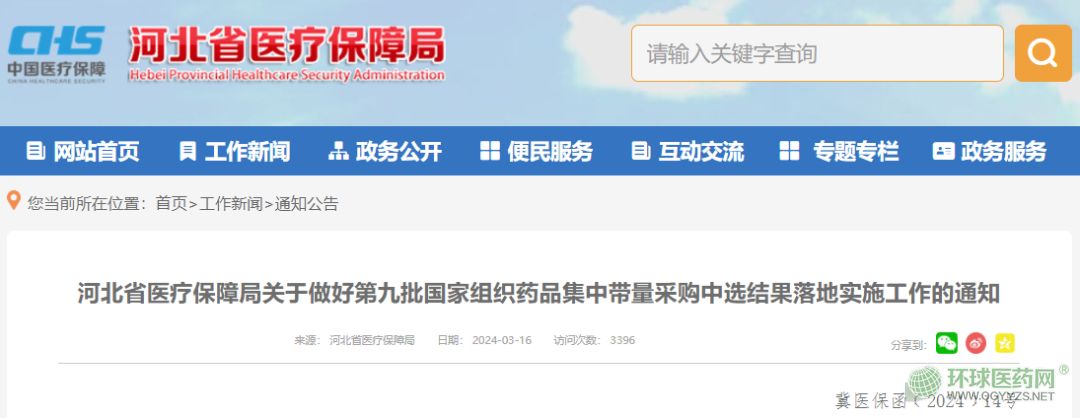Share to QQ Zone star icon
This screenshot has width=1080, height=418.
pyautogui.click(x=1005, y=343)
